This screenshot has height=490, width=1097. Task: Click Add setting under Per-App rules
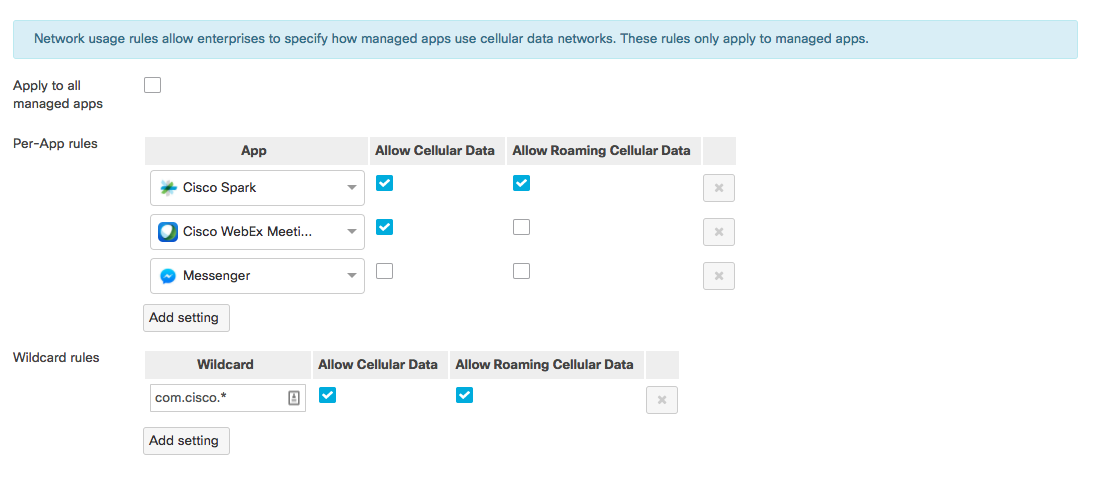click(186, 318)
